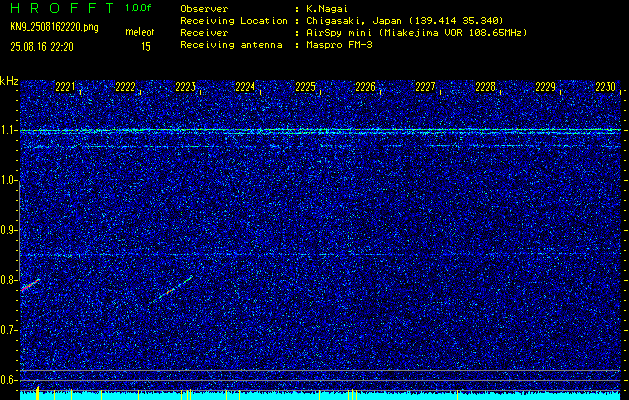This screenshot has height=400, width=629.
Task: Click the Receiver field label
Action: (x=204, y=33)
